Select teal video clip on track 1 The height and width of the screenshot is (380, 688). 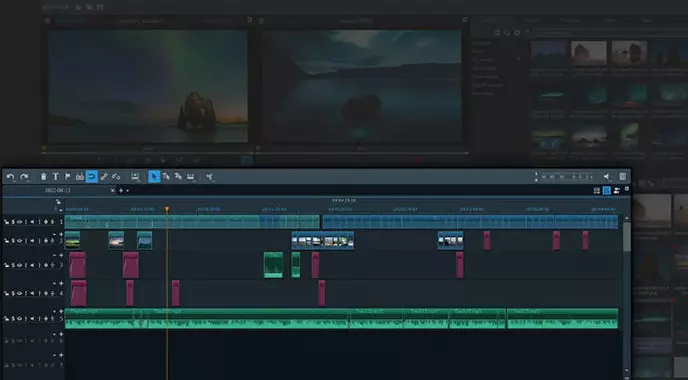point(192,222)
